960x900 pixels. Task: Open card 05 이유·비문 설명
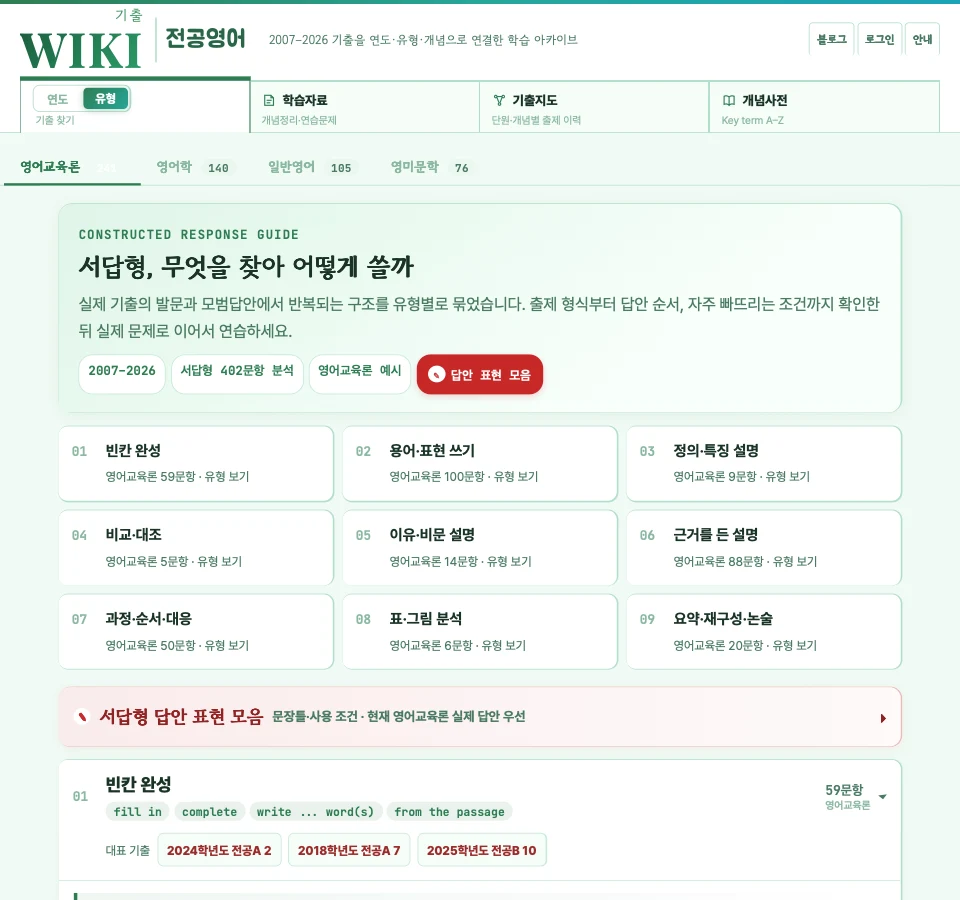coord(480,548)
